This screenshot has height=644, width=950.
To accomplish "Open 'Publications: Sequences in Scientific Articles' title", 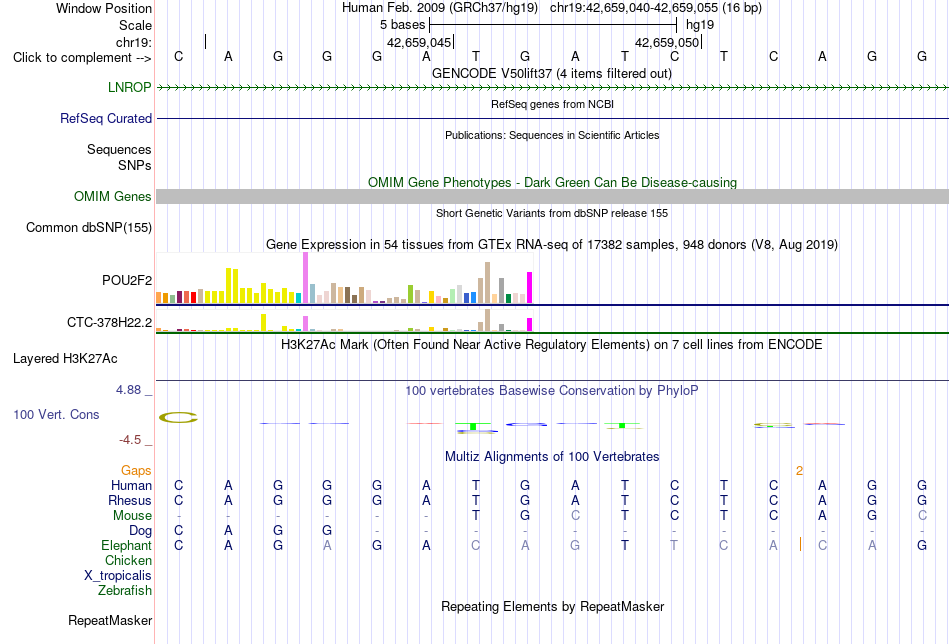I will click(552, 135).
